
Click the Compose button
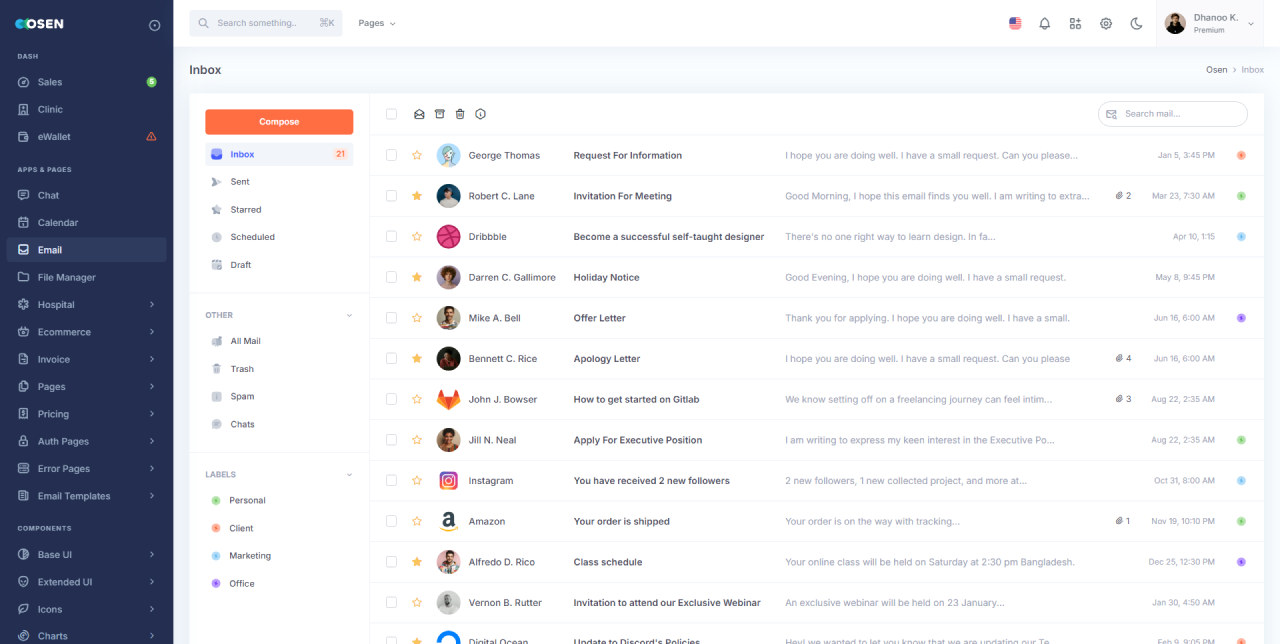(279, 122)
